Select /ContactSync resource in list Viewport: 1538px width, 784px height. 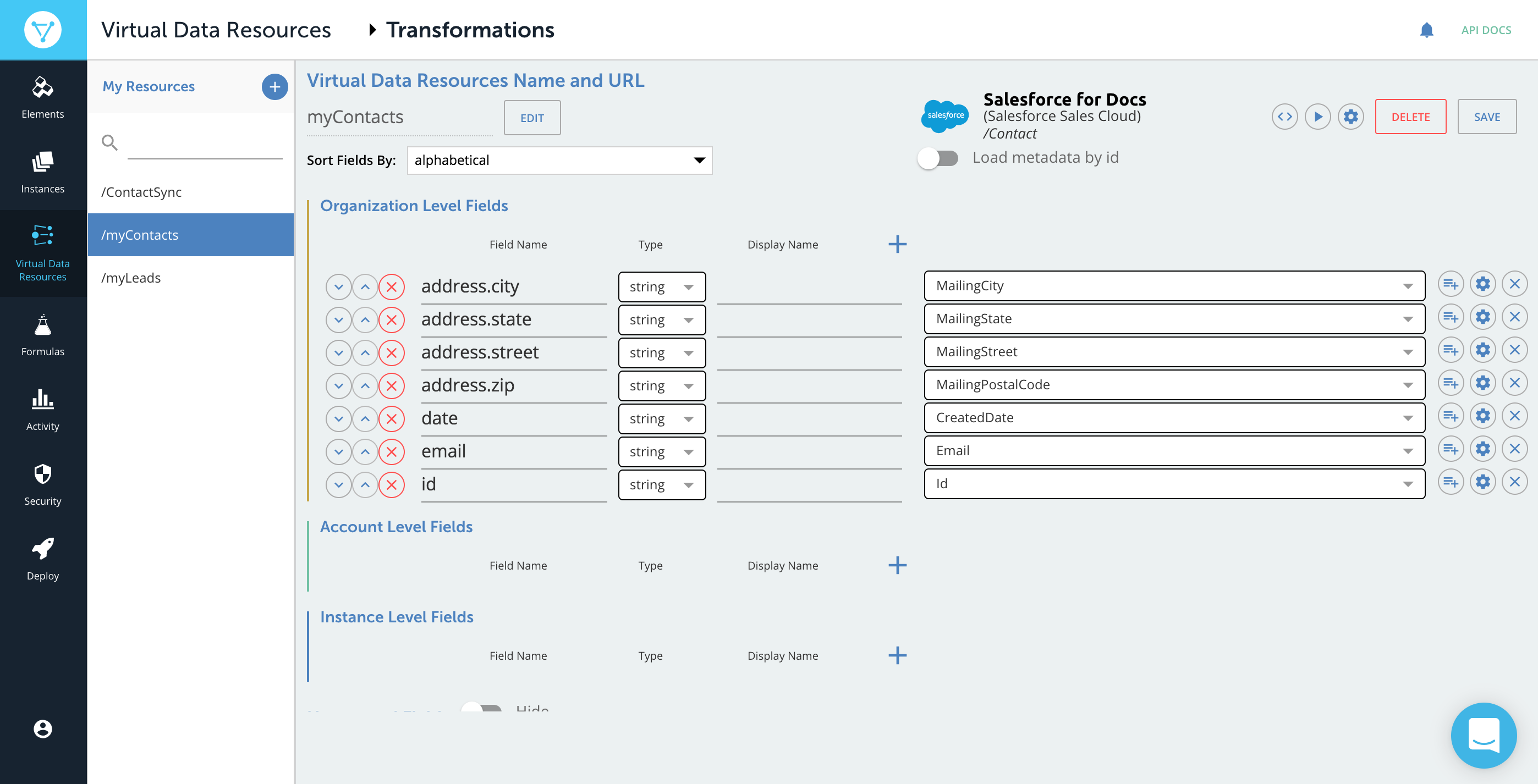pos(141,192)
